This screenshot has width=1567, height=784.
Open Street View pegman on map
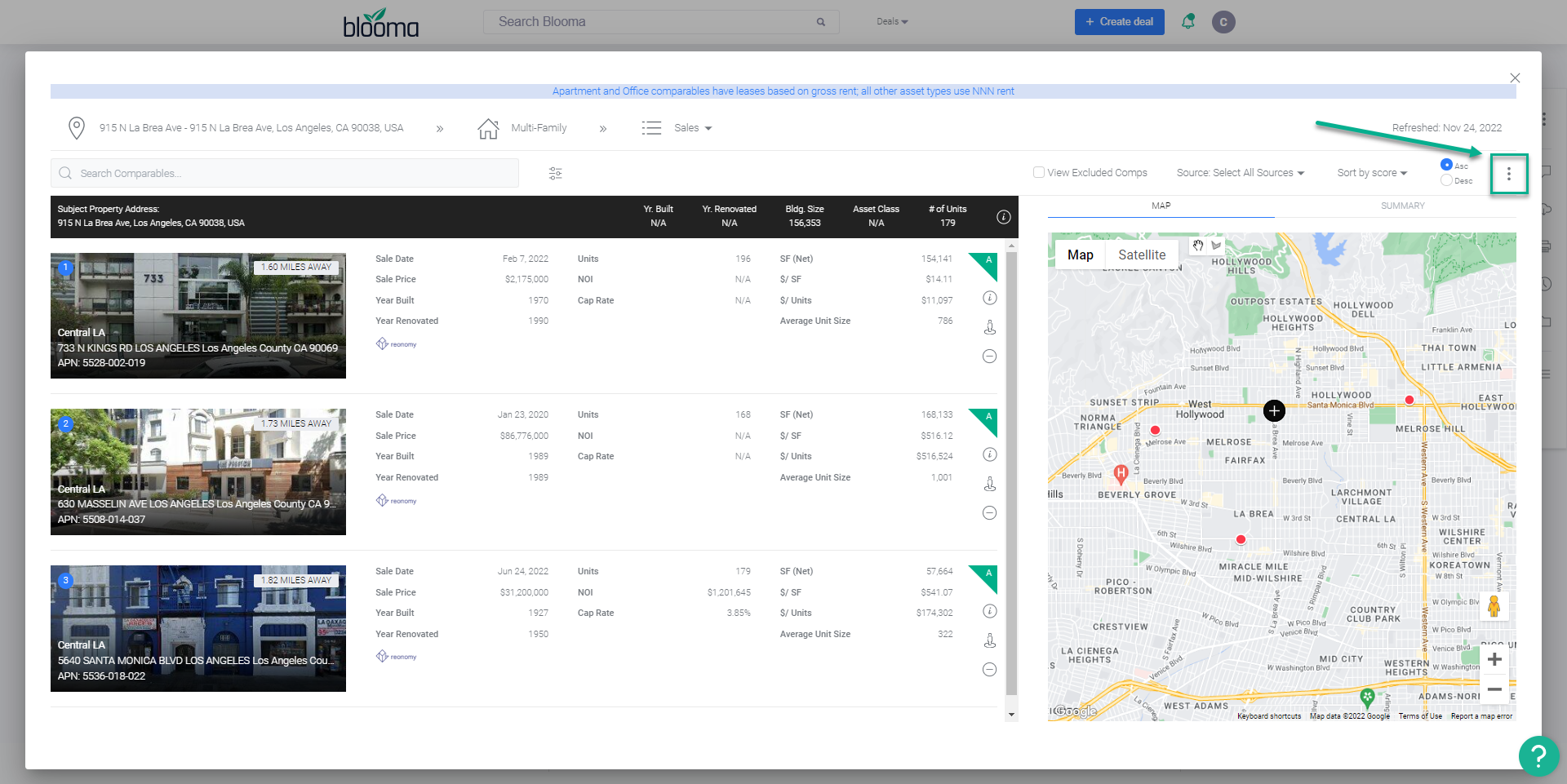(x=1494, y=606)
